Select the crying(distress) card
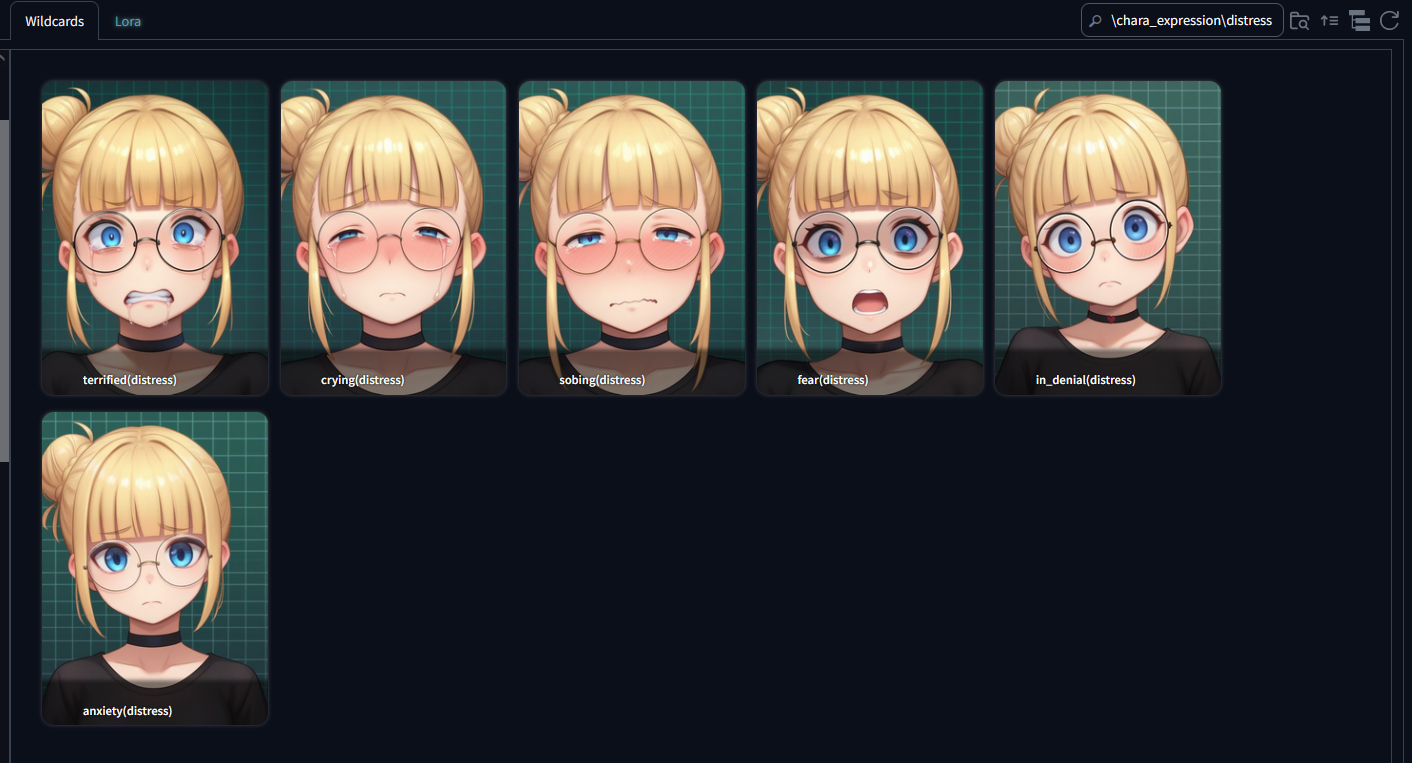This screenshot has height=763, width=1412. [393, 238]
